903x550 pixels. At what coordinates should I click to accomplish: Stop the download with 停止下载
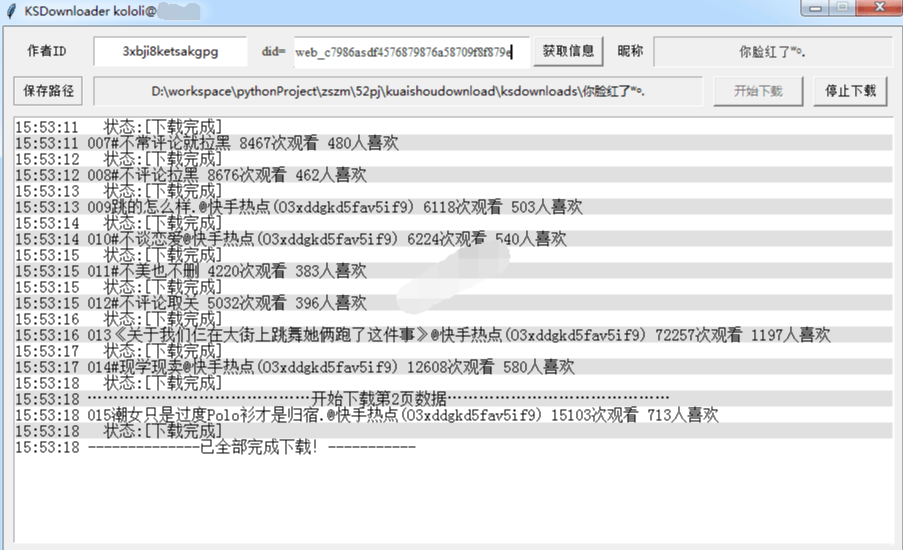[851, 91]
